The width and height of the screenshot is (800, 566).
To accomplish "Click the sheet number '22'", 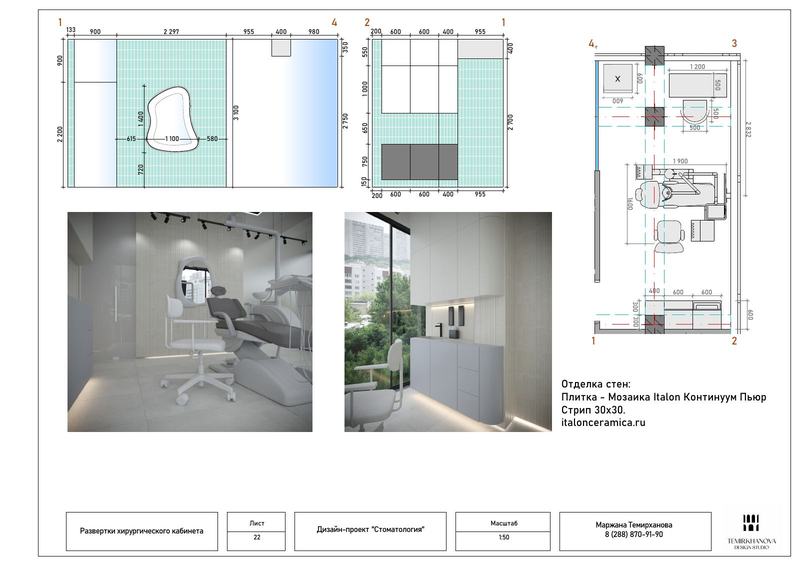I will coord(257,537).
